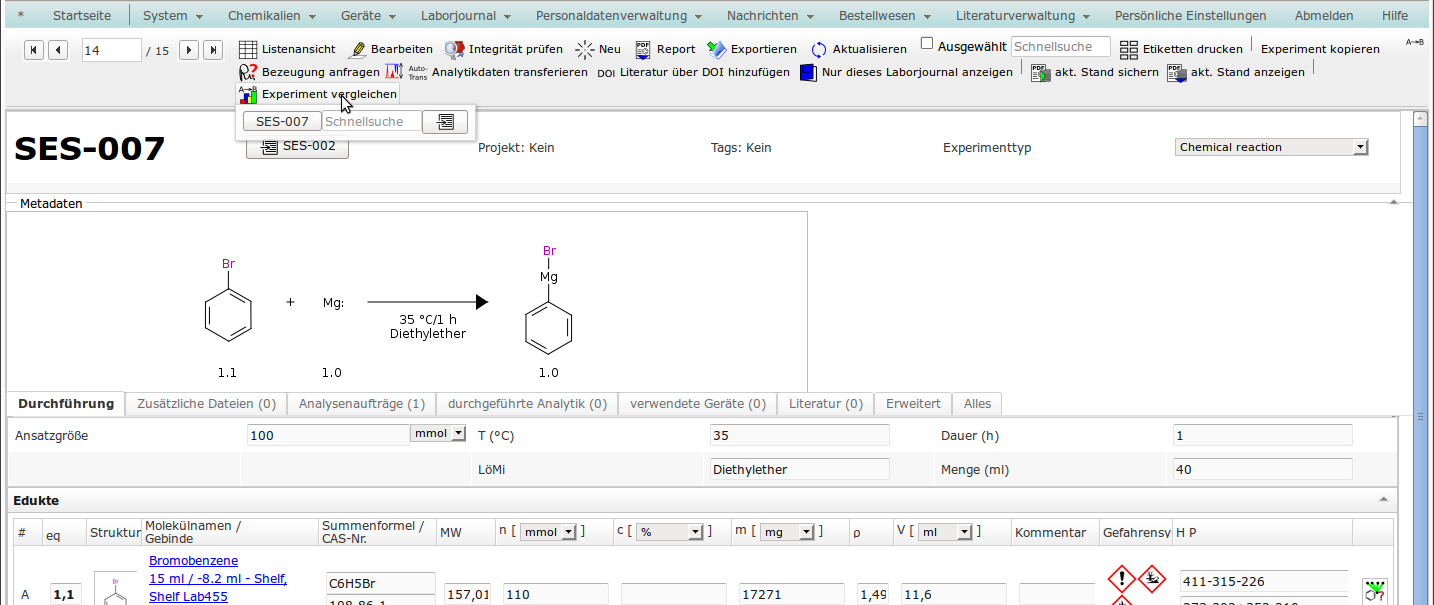Click the toolbar Schnellsuche input field
The width and height of the screenshot is (1434, 605).
pos(1060,47)
